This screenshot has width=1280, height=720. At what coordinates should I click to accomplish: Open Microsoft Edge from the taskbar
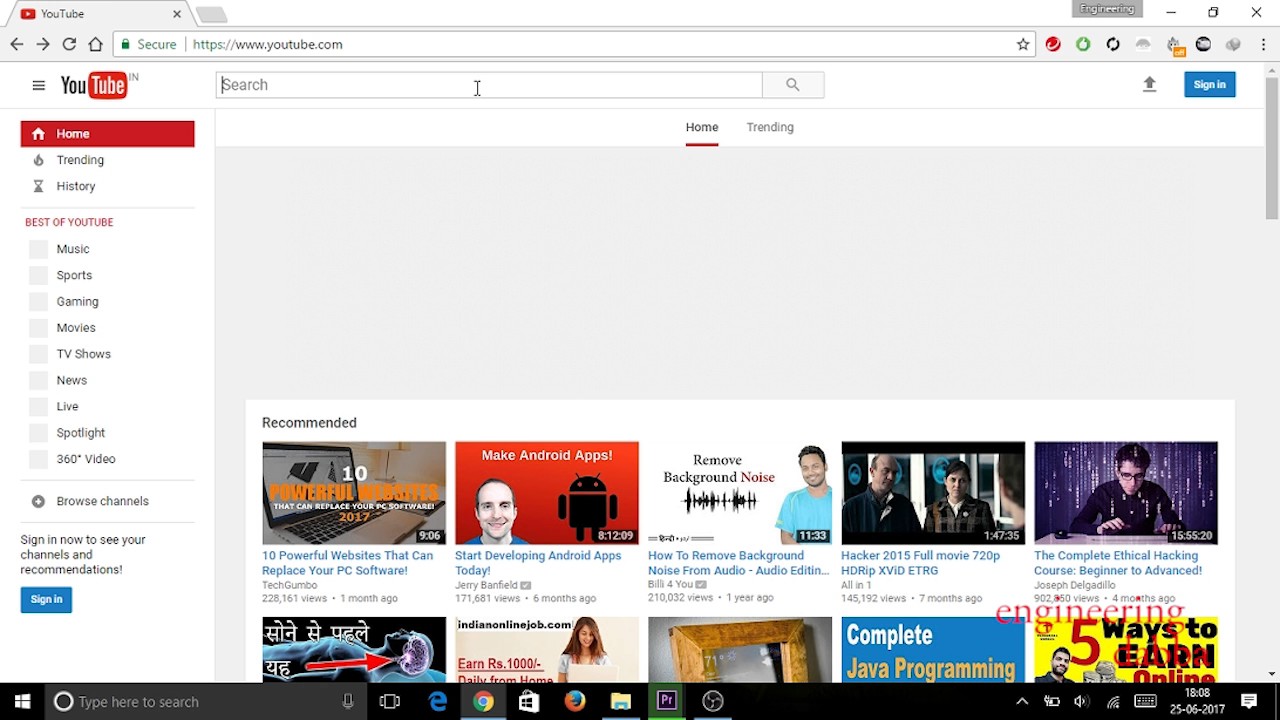[x=437, y=702]
